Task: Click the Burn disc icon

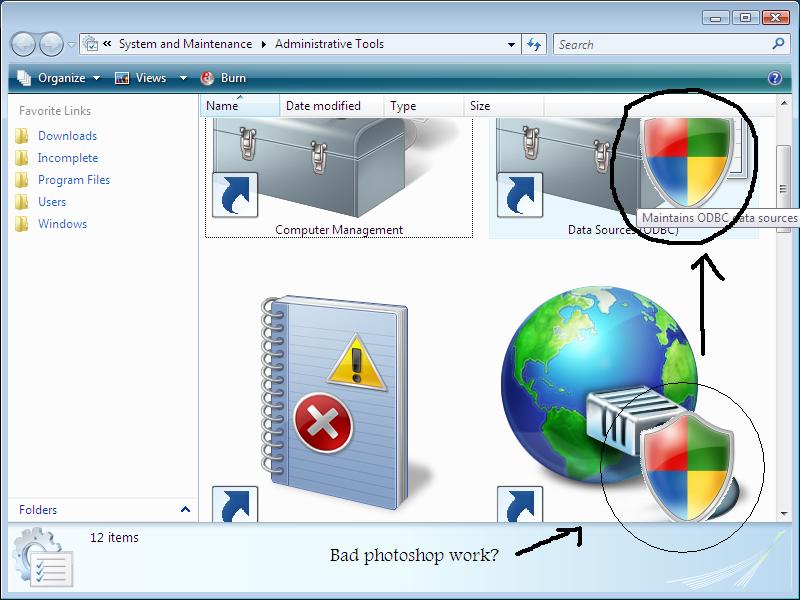Action: click(x=207, y=78)
